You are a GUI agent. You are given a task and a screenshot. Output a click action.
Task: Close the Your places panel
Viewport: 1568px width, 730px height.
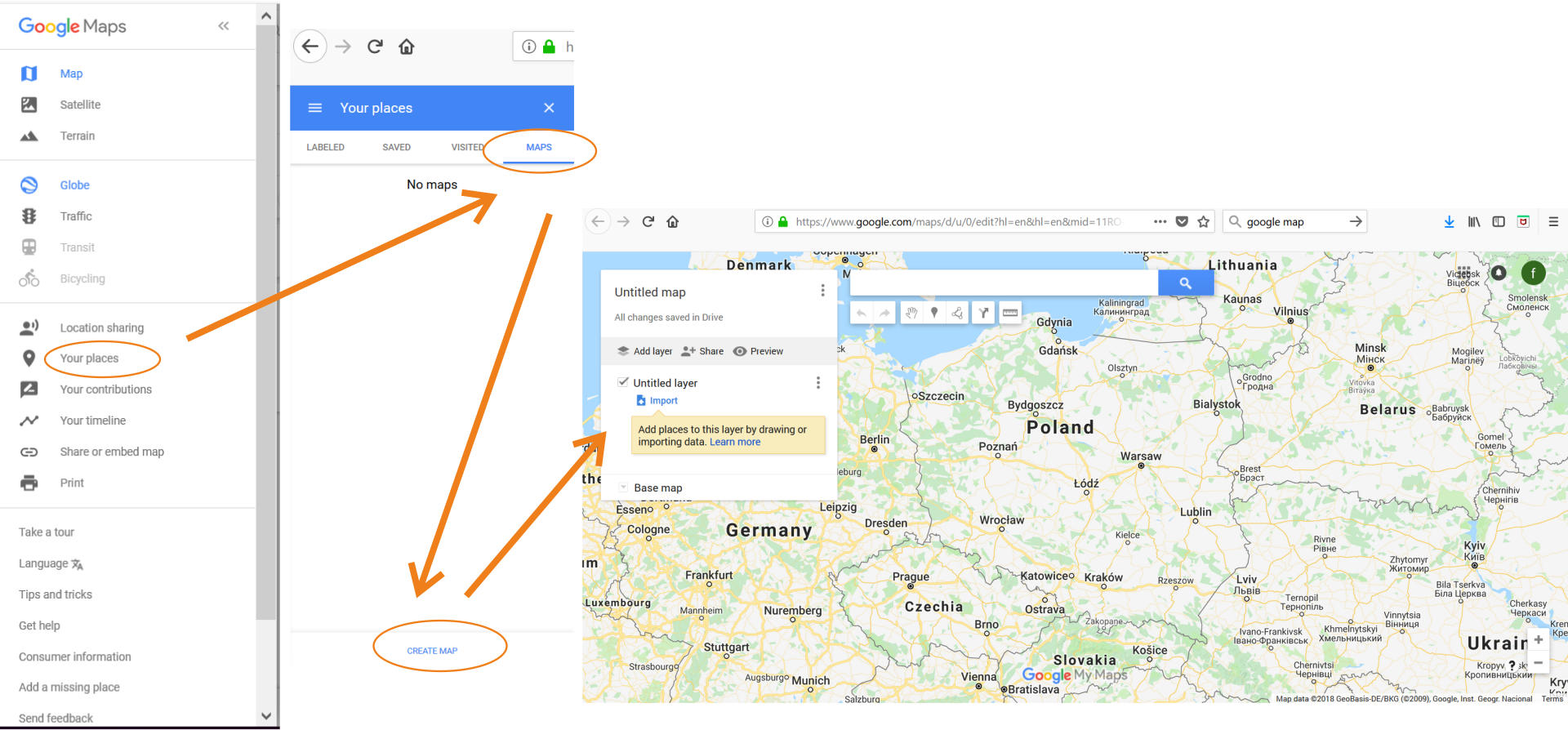tap(549, 108)
